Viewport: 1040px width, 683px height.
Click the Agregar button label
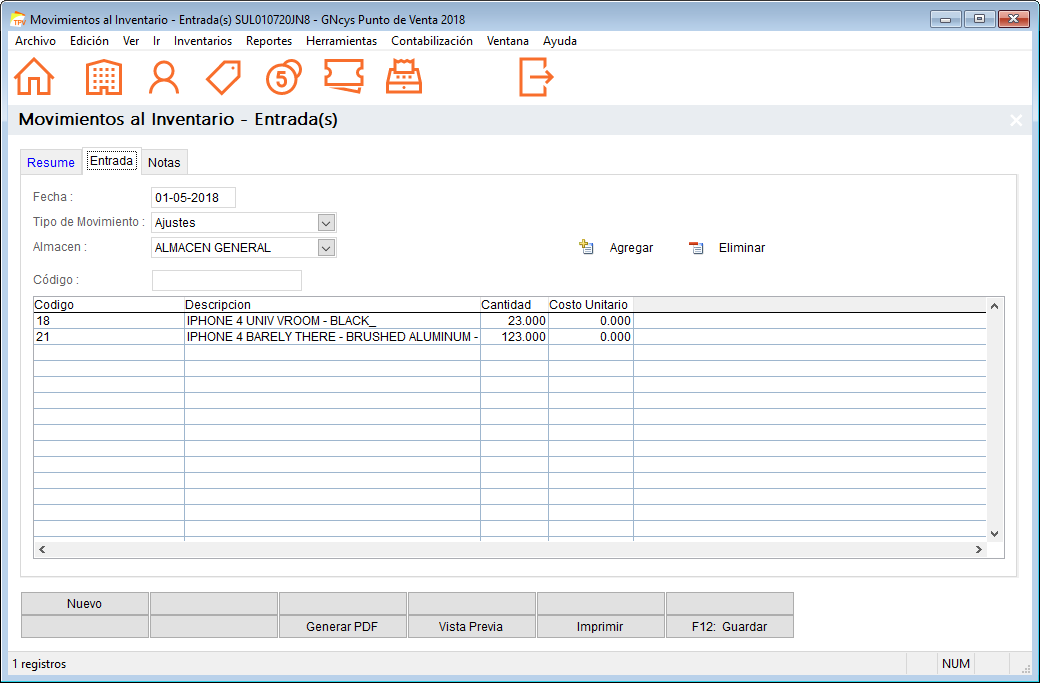[631, 248]
